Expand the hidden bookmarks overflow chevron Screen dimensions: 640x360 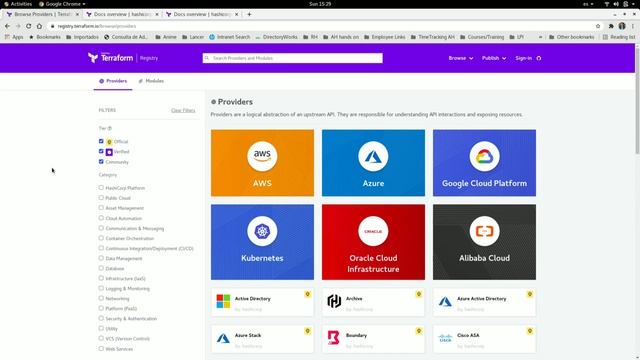(540, 37)
